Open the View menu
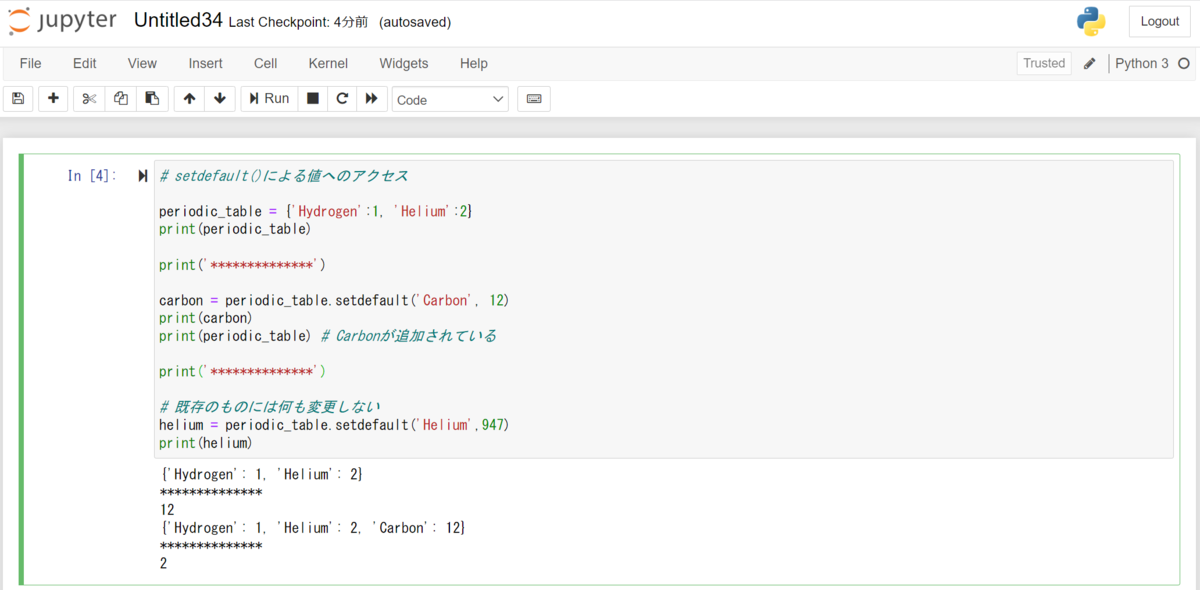 click(142, 63)
